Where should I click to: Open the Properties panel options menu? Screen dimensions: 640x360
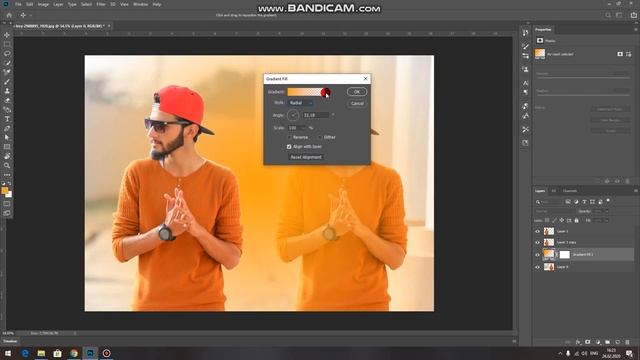[636, 29]
